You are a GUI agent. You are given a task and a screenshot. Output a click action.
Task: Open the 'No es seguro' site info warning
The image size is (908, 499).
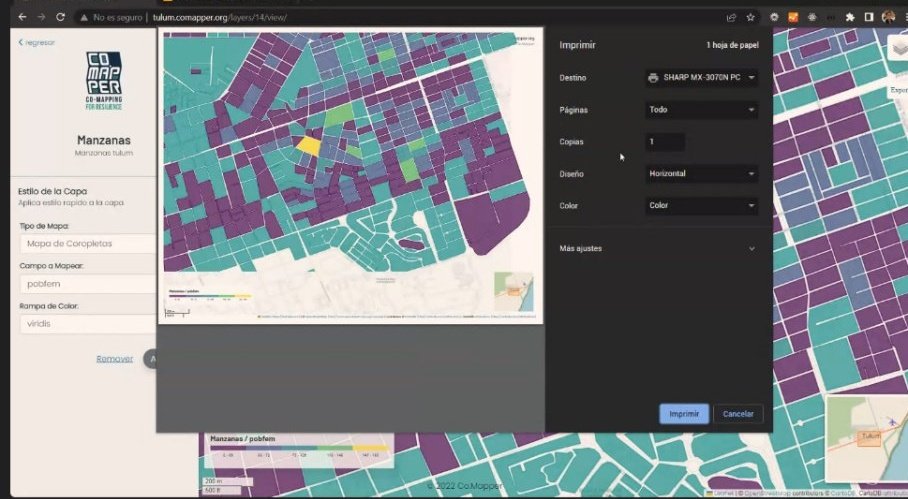(x=111, y=17)
